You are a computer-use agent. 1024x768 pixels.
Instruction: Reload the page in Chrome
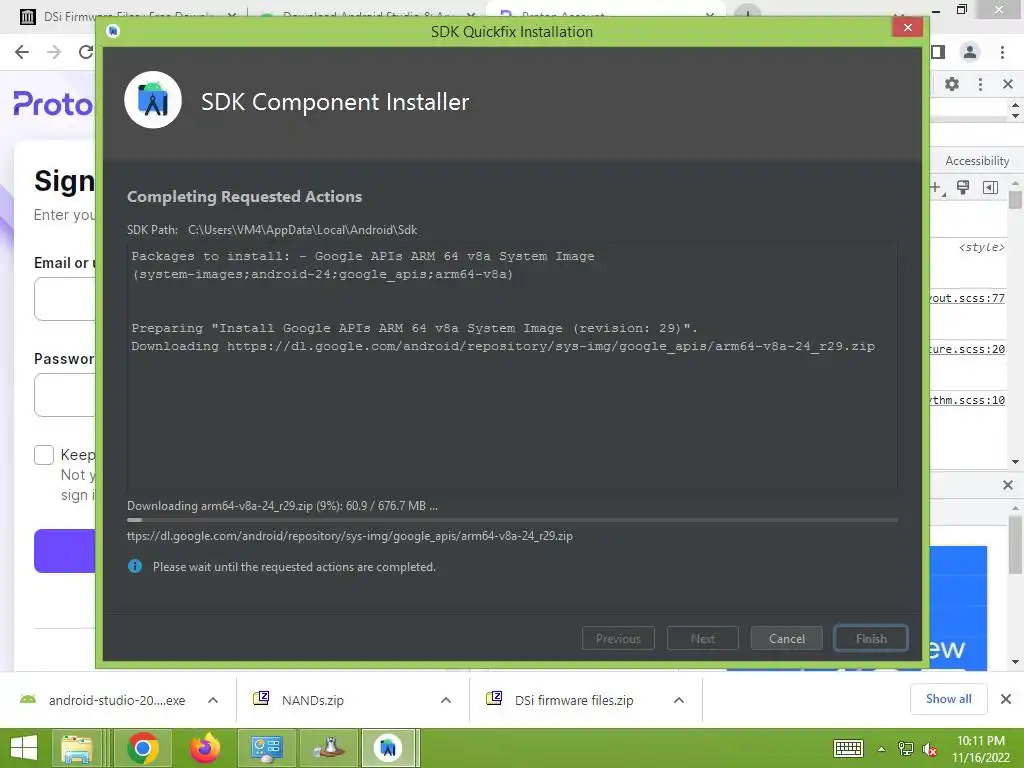click(86, 52)
